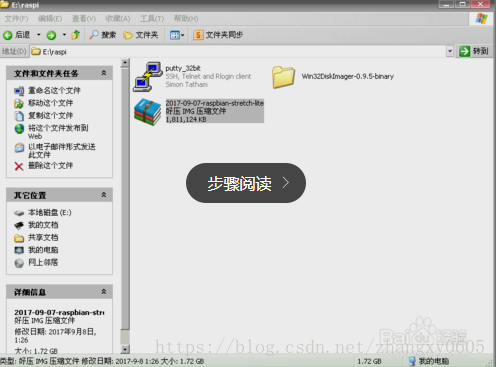This screenshot has width=496, height=367.
Task: Click 文件夹同步 folder sync button
Action: pos(218,35)
